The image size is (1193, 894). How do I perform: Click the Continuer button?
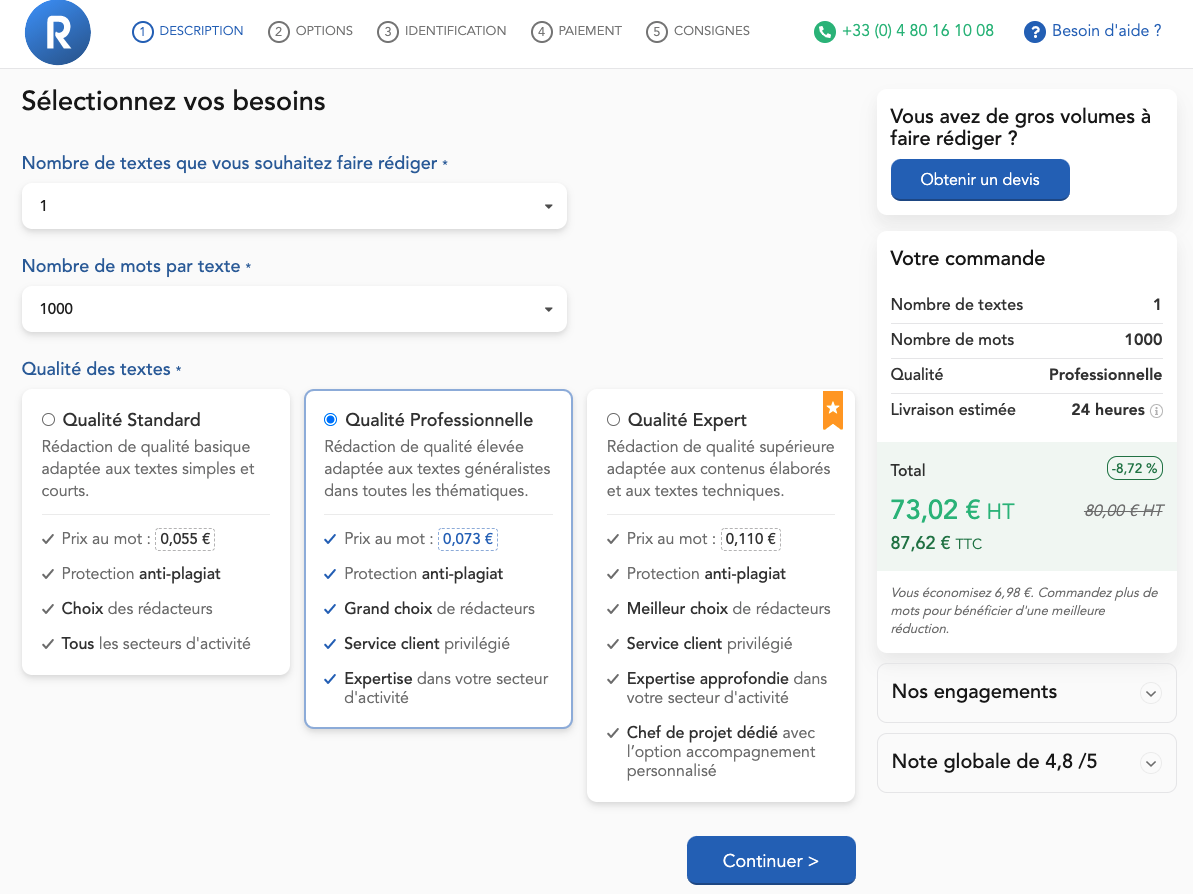pyautogui.click(x=771, y=861)
